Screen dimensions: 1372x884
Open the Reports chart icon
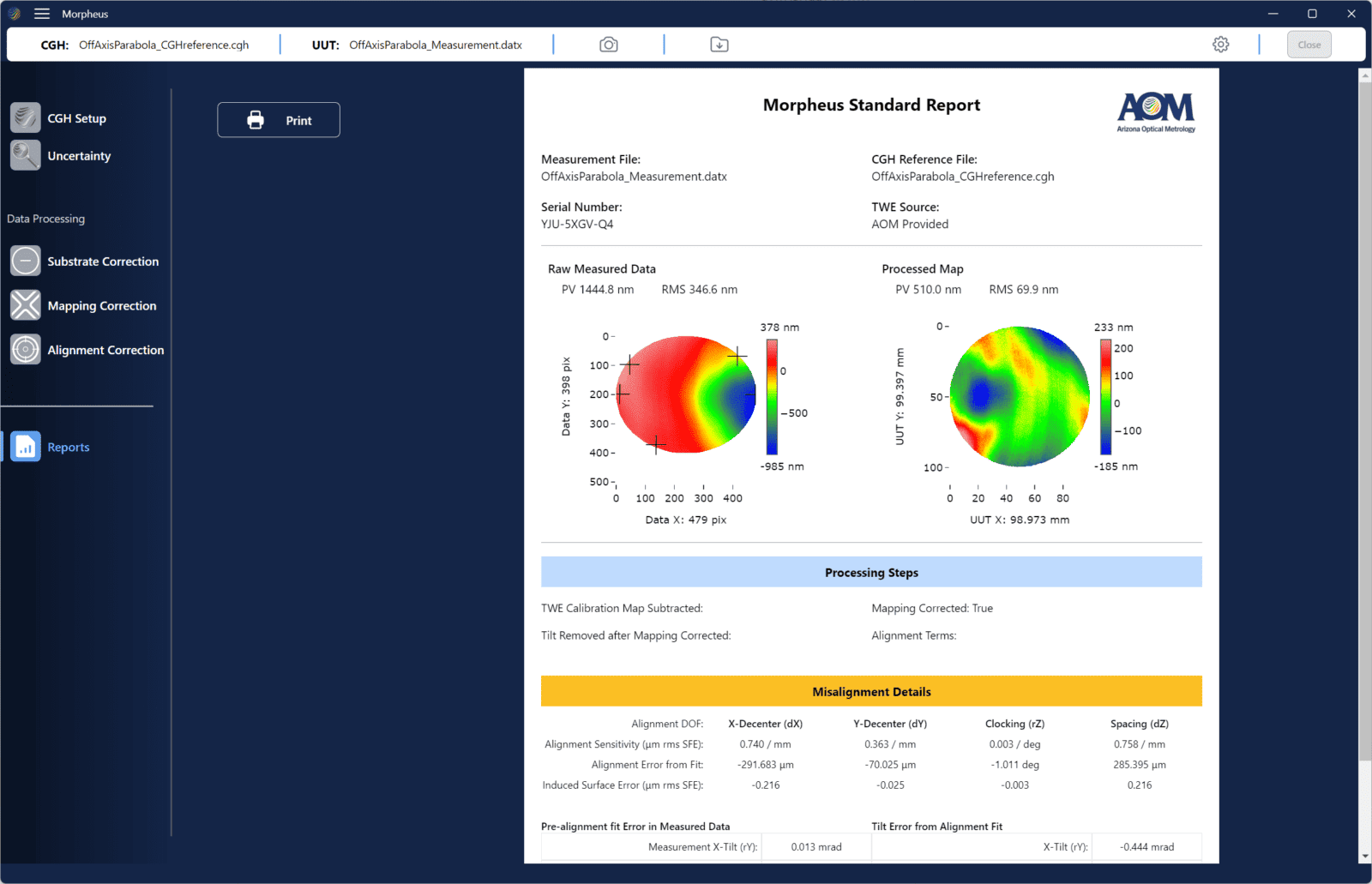pos(26,447)
